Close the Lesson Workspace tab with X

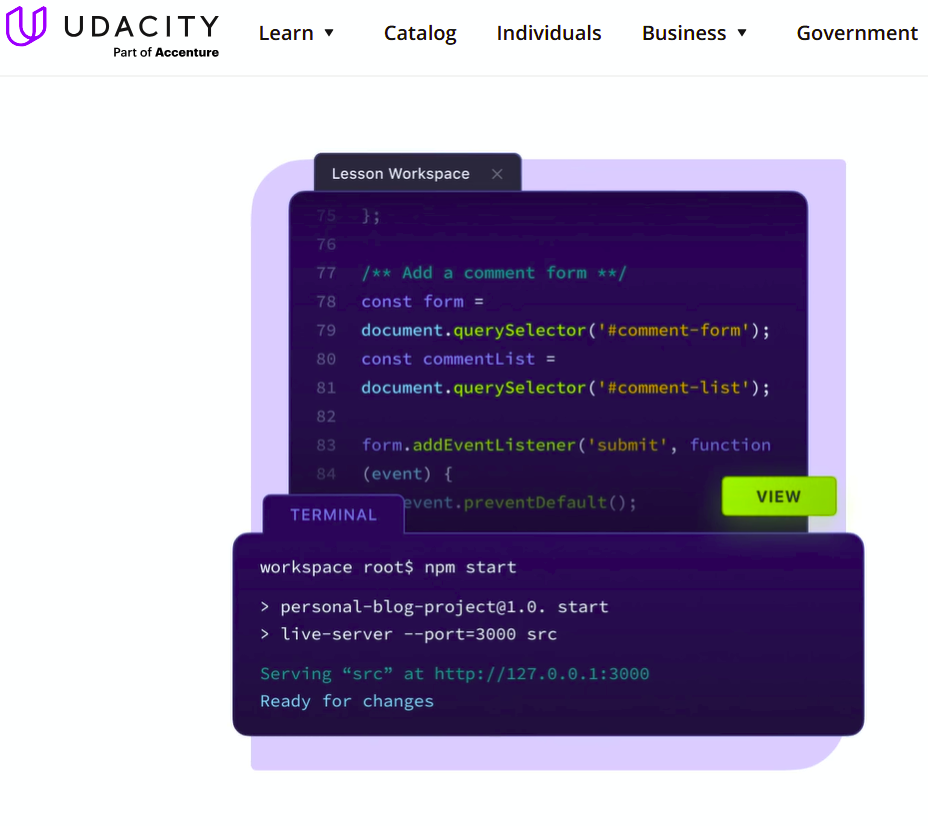pyautogui.click(x=497, y=174)
